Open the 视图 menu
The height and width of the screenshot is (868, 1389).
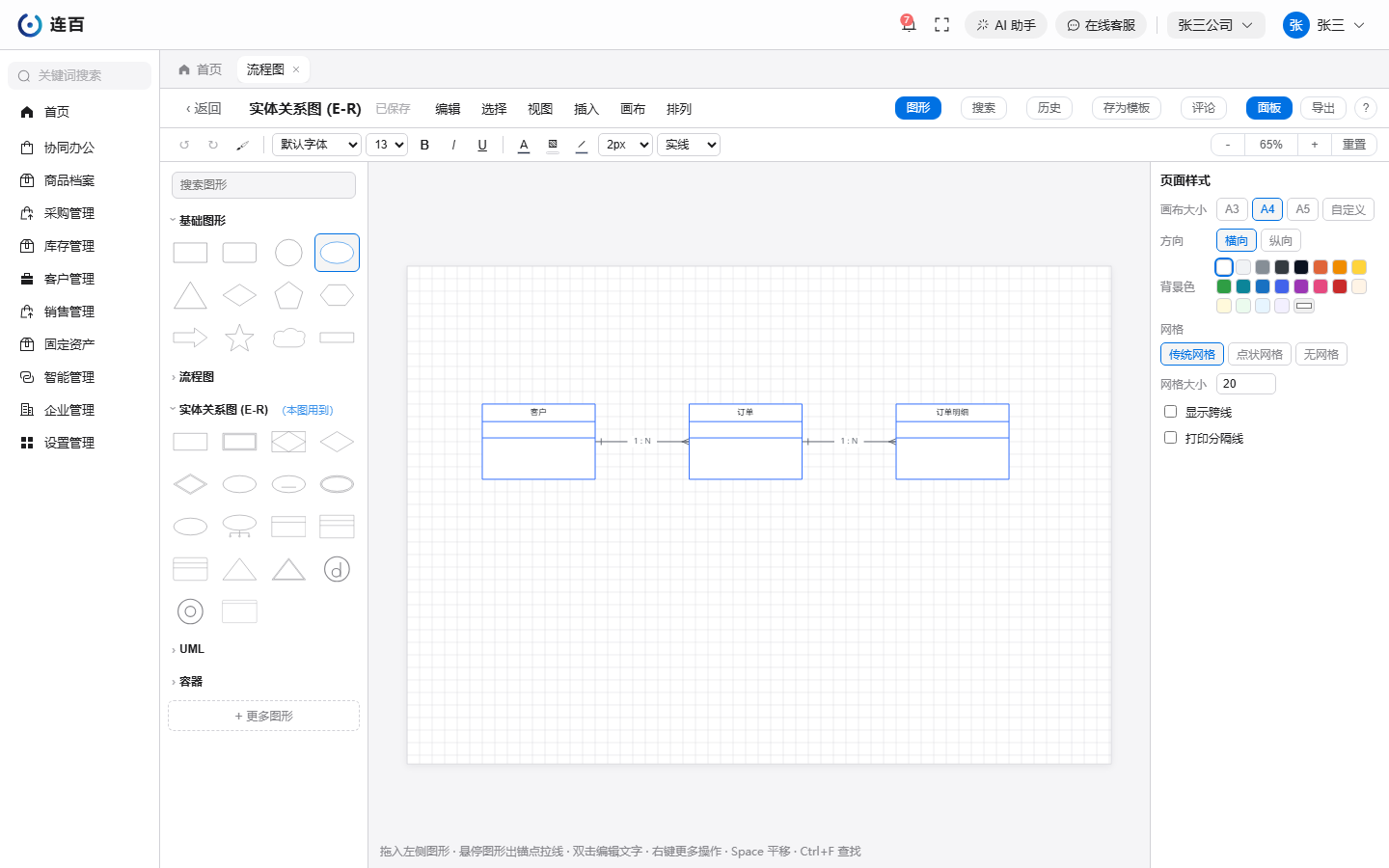click(x=540, y=109)
